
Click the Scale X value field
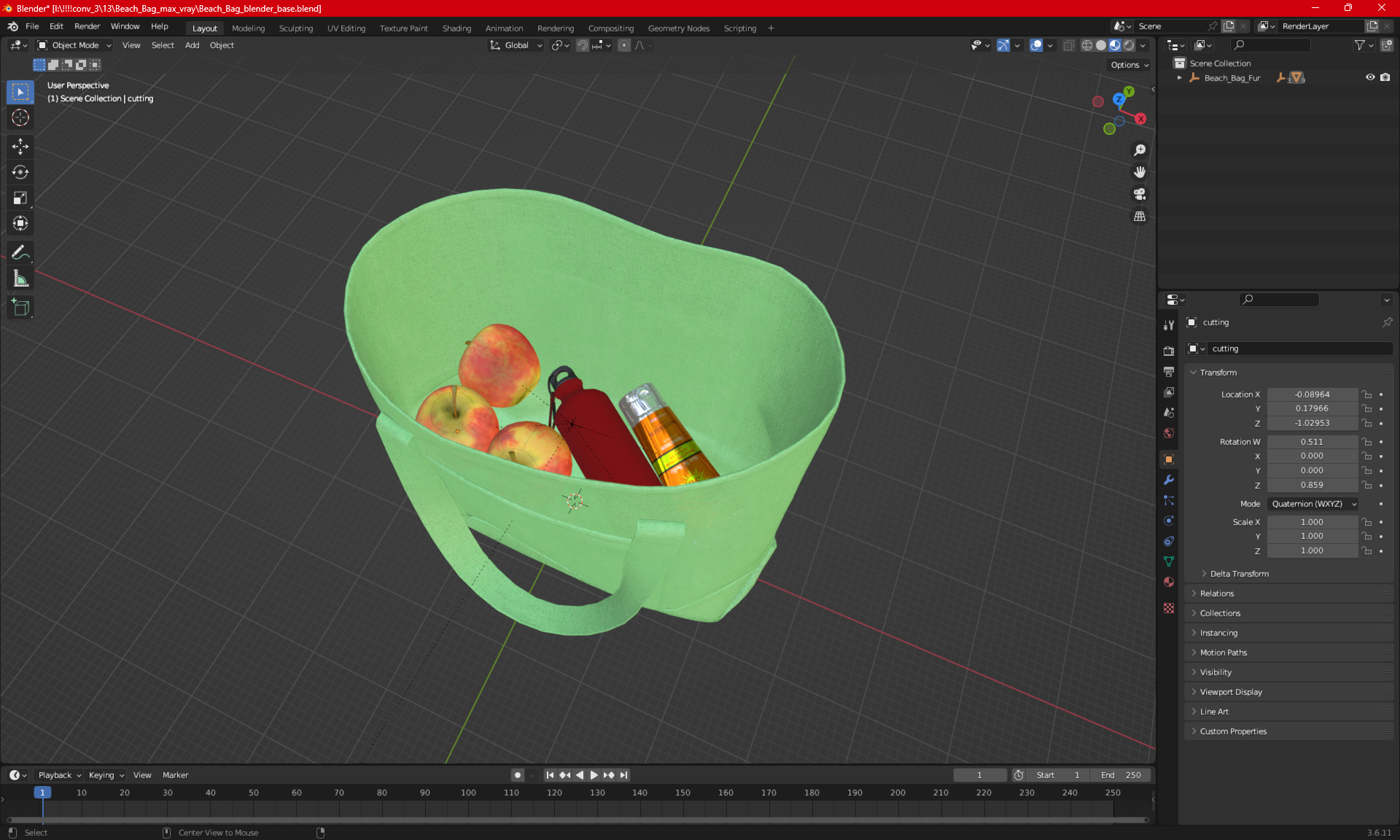pos(1312,522)
